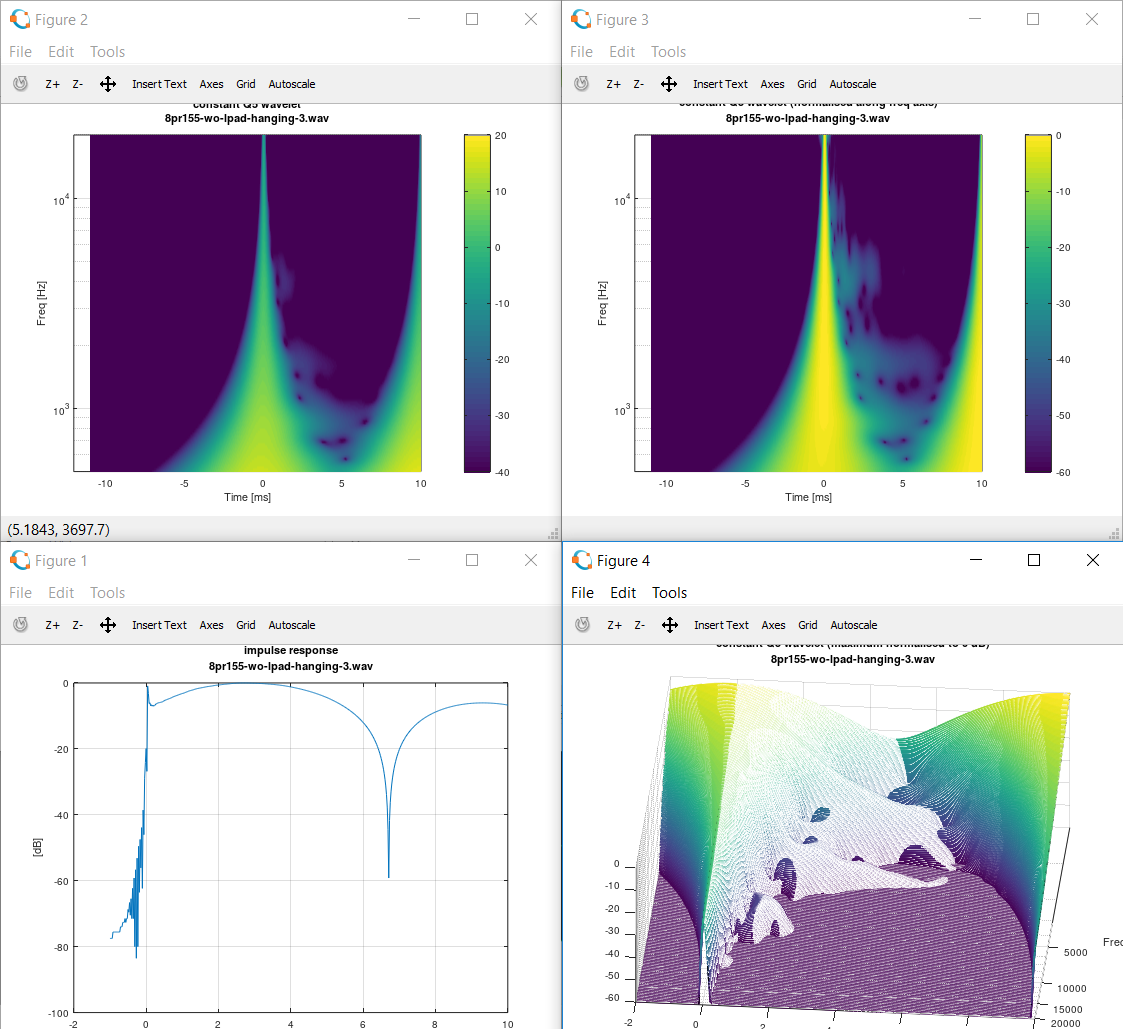Viewport: 1123px width, 1029px height.
Task: Click the Freq [Hz] axis label in Figure 3
Action: tap(602, 304)
